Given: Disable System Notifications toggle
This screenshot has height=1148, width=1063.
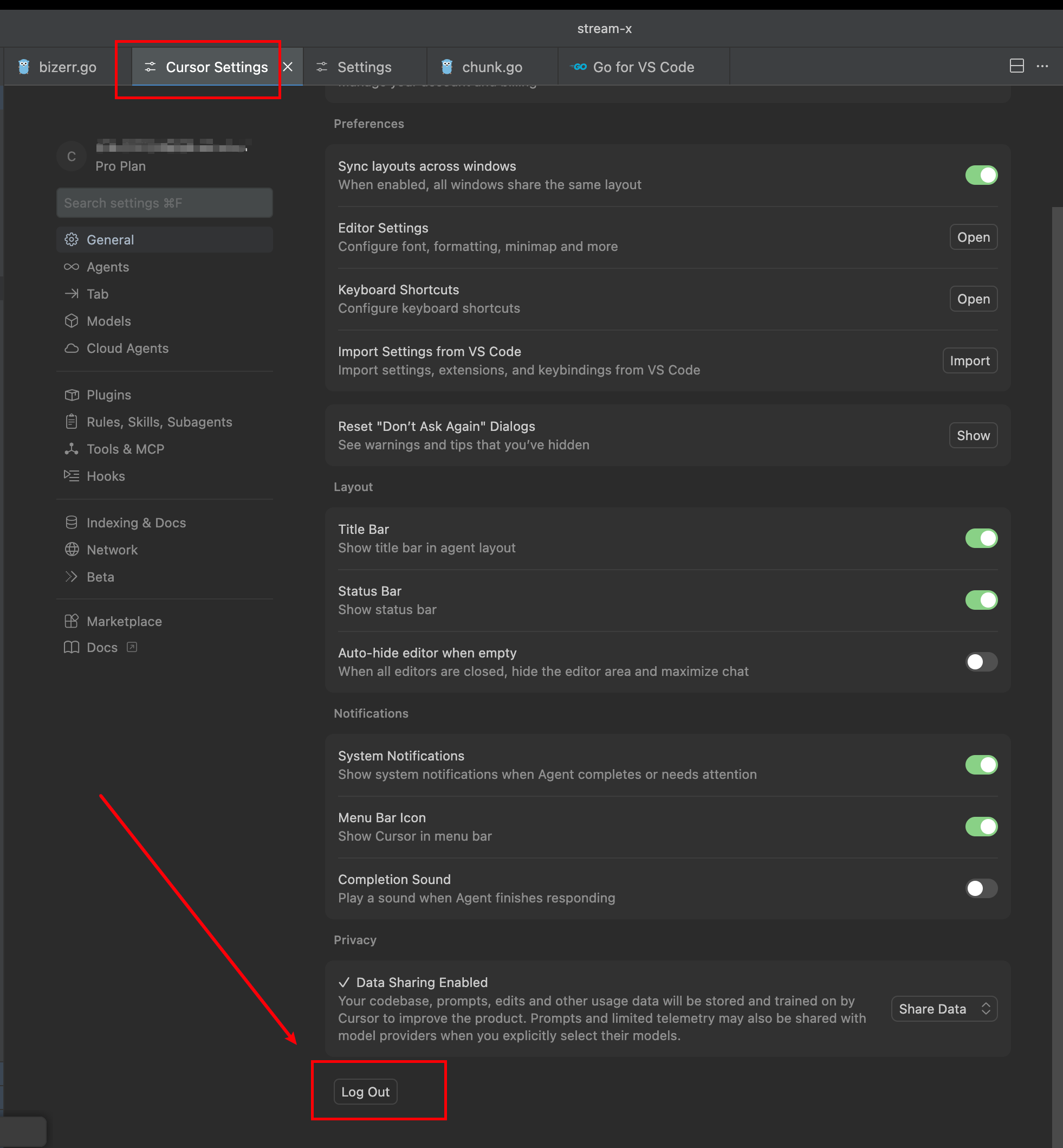Looking at the screenshot, I should point(981,764).
